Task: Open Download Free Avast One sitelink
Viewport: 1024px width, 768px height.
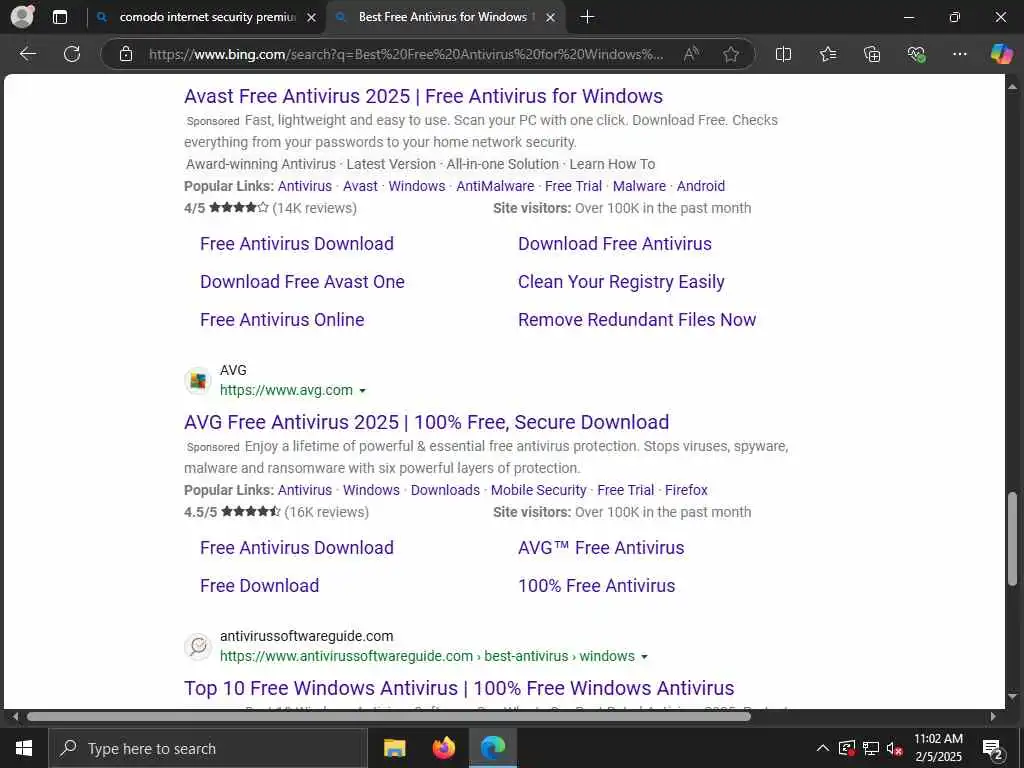Action: (302, 281)
